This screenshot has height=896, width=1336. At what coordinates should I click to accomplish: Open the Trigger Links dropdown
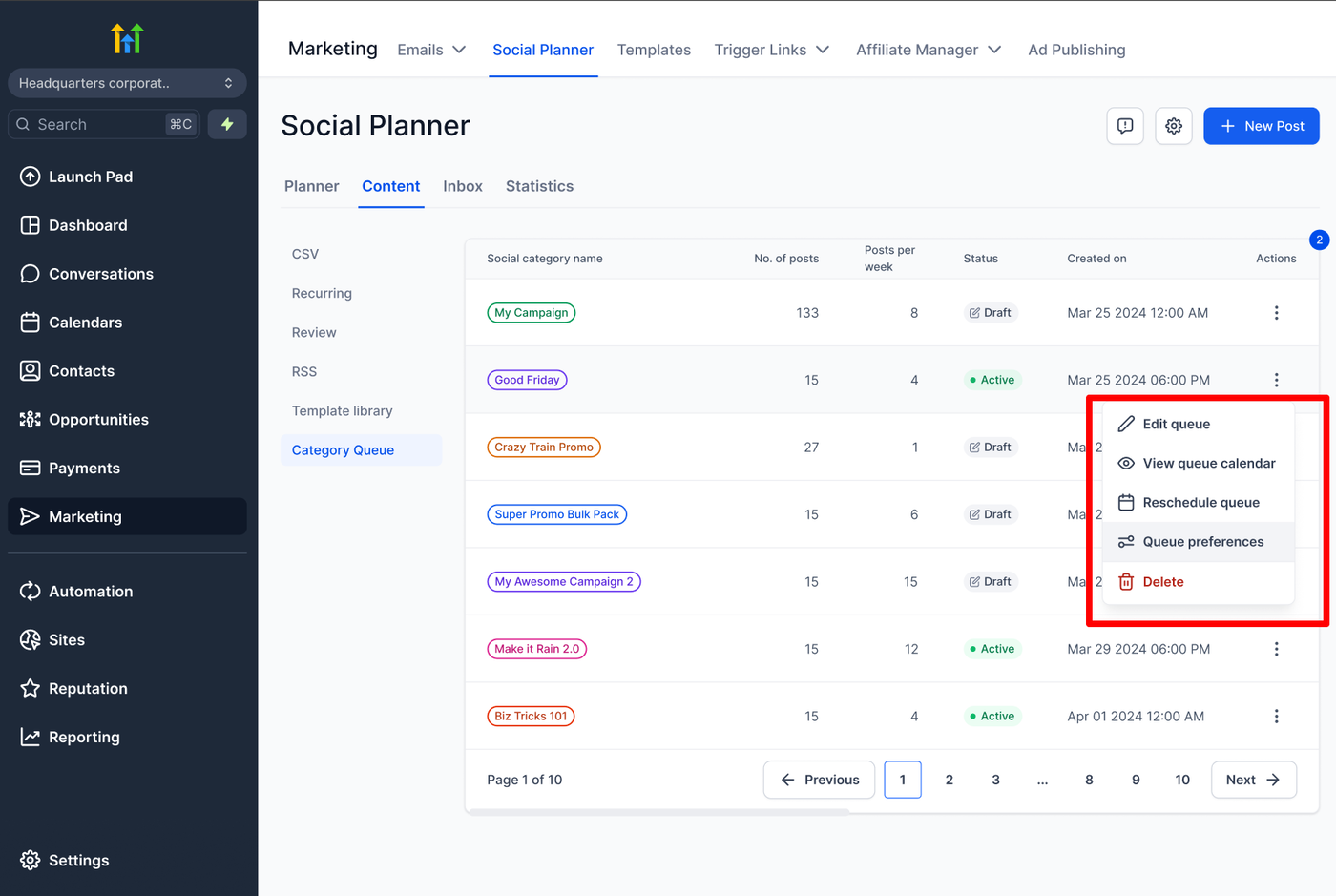point(771,50)
